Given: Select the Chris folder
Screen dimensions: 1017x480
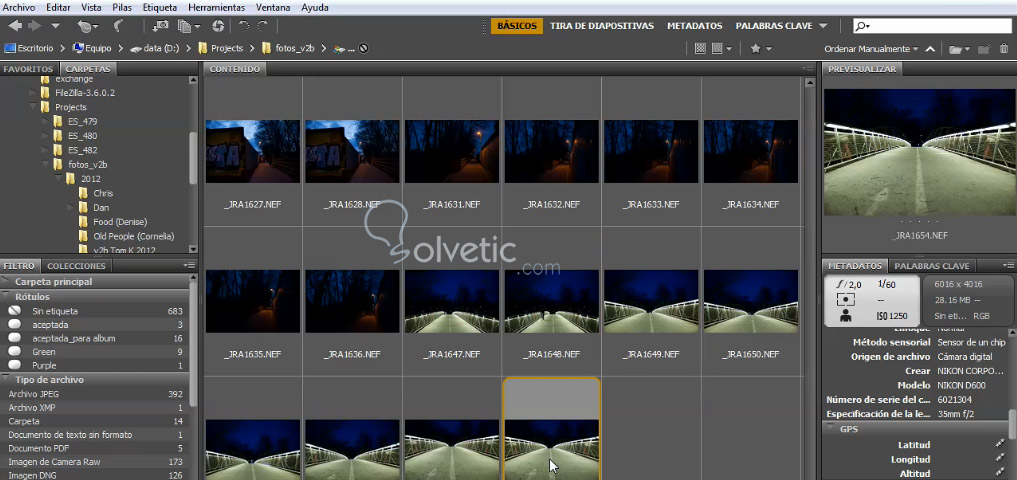Looking at the screenshot, I should coord(103,193).
